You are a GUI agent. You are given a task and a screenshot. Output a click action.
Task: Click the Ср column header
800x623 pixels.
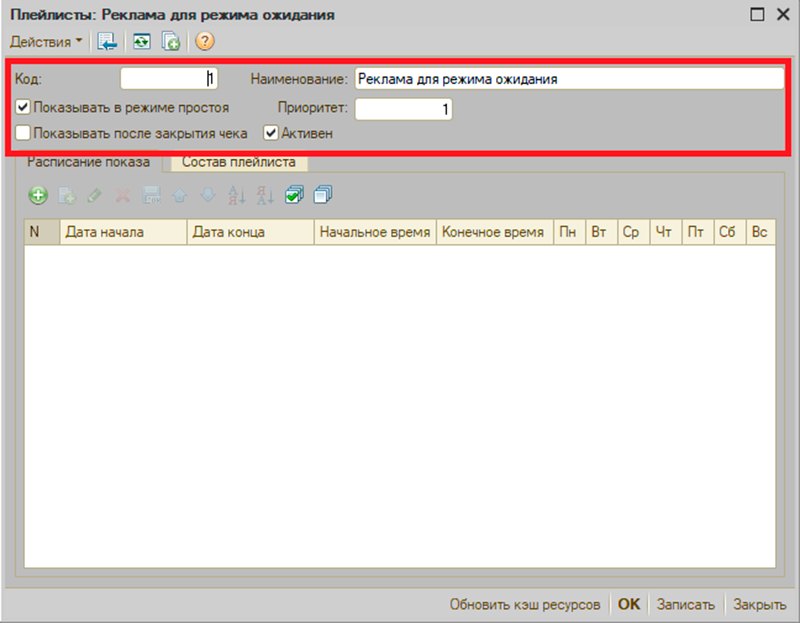634,232
